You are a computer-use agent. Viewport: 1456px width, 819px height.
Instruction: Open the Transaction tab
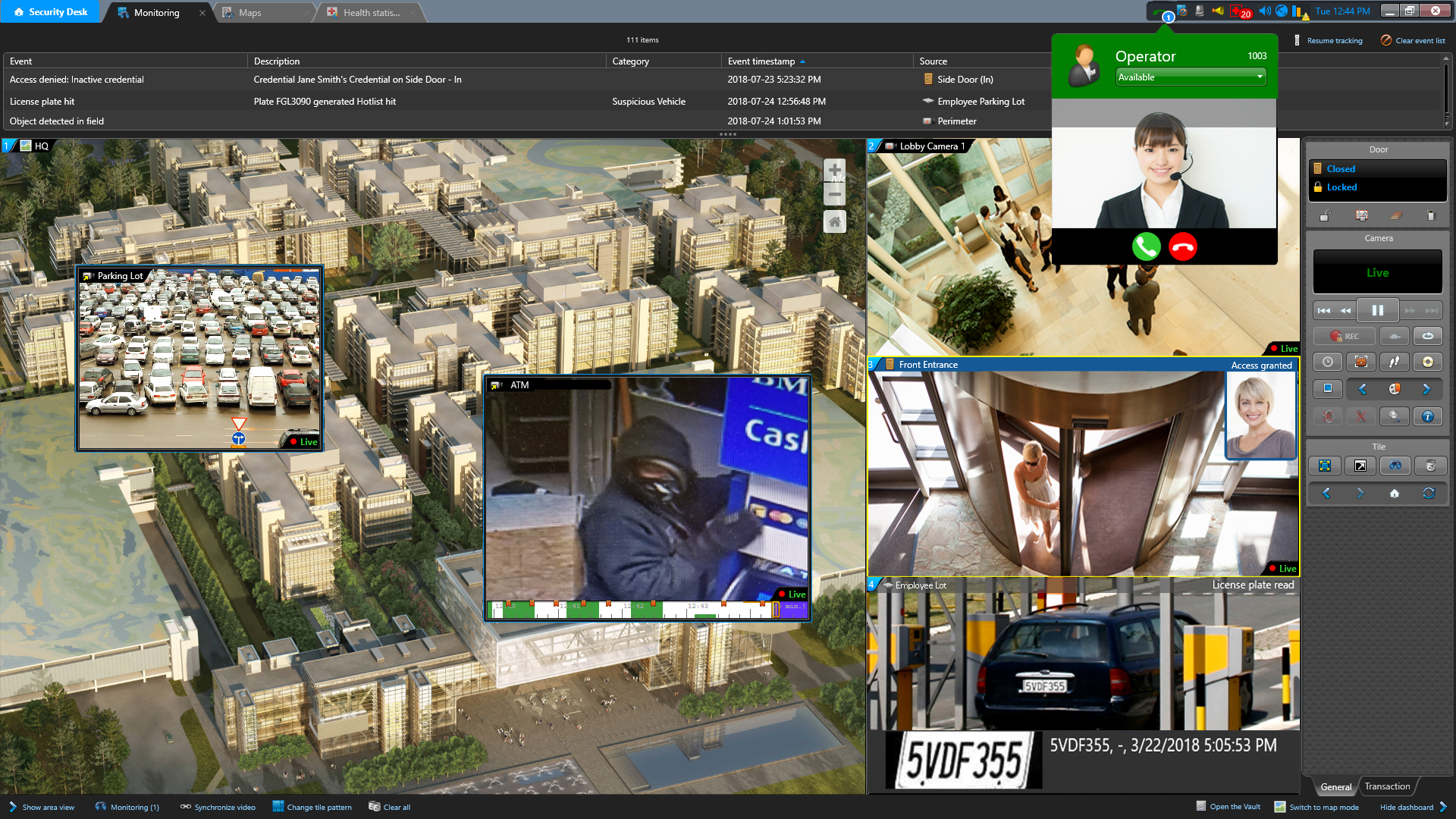coord(1387,786)
